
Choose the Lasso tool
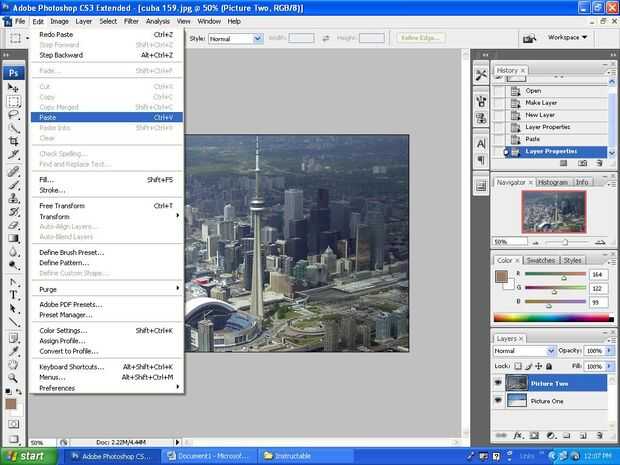pos(14,114)
